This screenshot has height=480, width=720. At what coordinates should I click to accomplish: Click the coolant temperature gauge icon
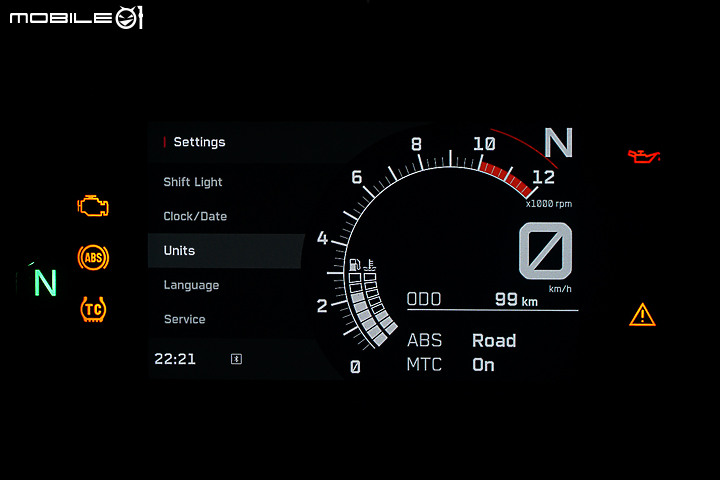370,265
